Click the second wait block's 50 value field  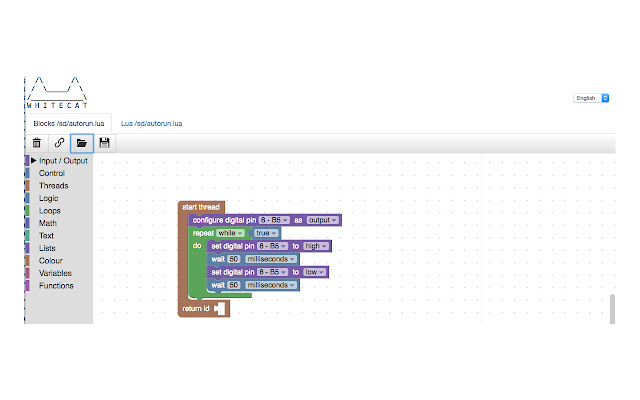tap(233, 285)
